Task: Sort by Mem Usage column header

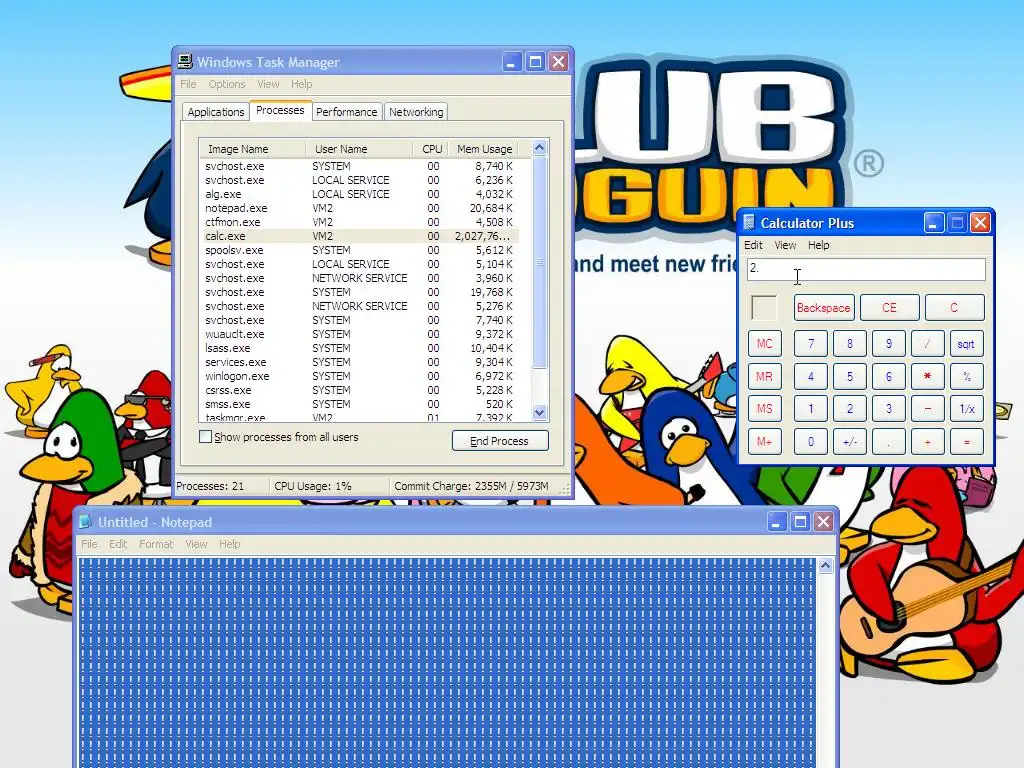Action: tap(484, 149)
